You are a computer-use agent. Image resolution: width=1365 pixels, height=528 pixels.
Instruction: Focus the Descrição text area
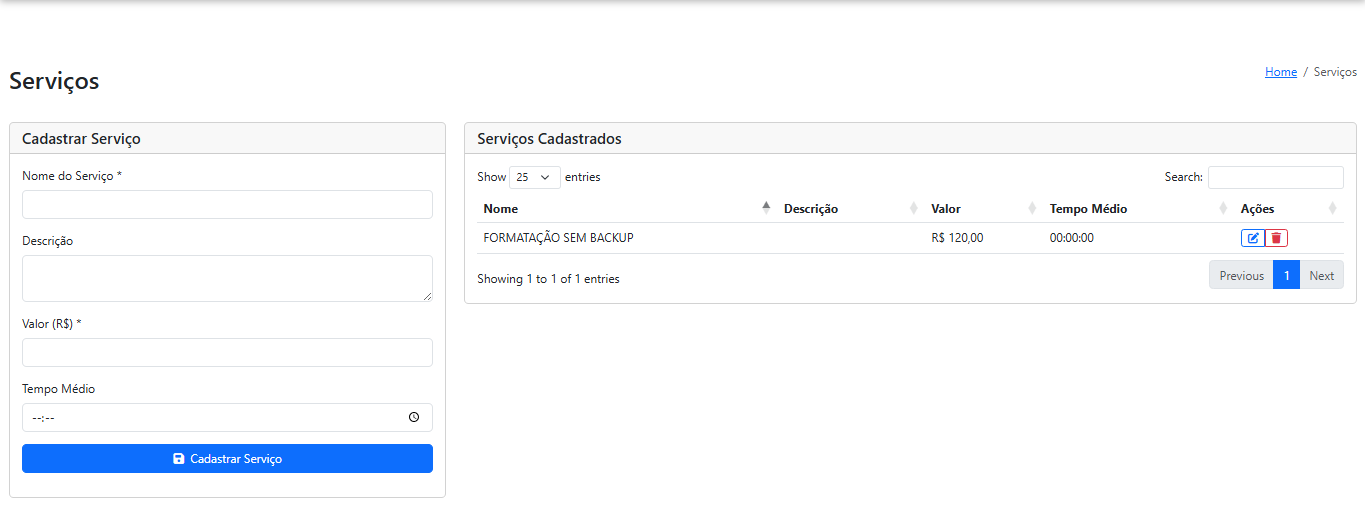pyautogui.click(x=227, y=278)
